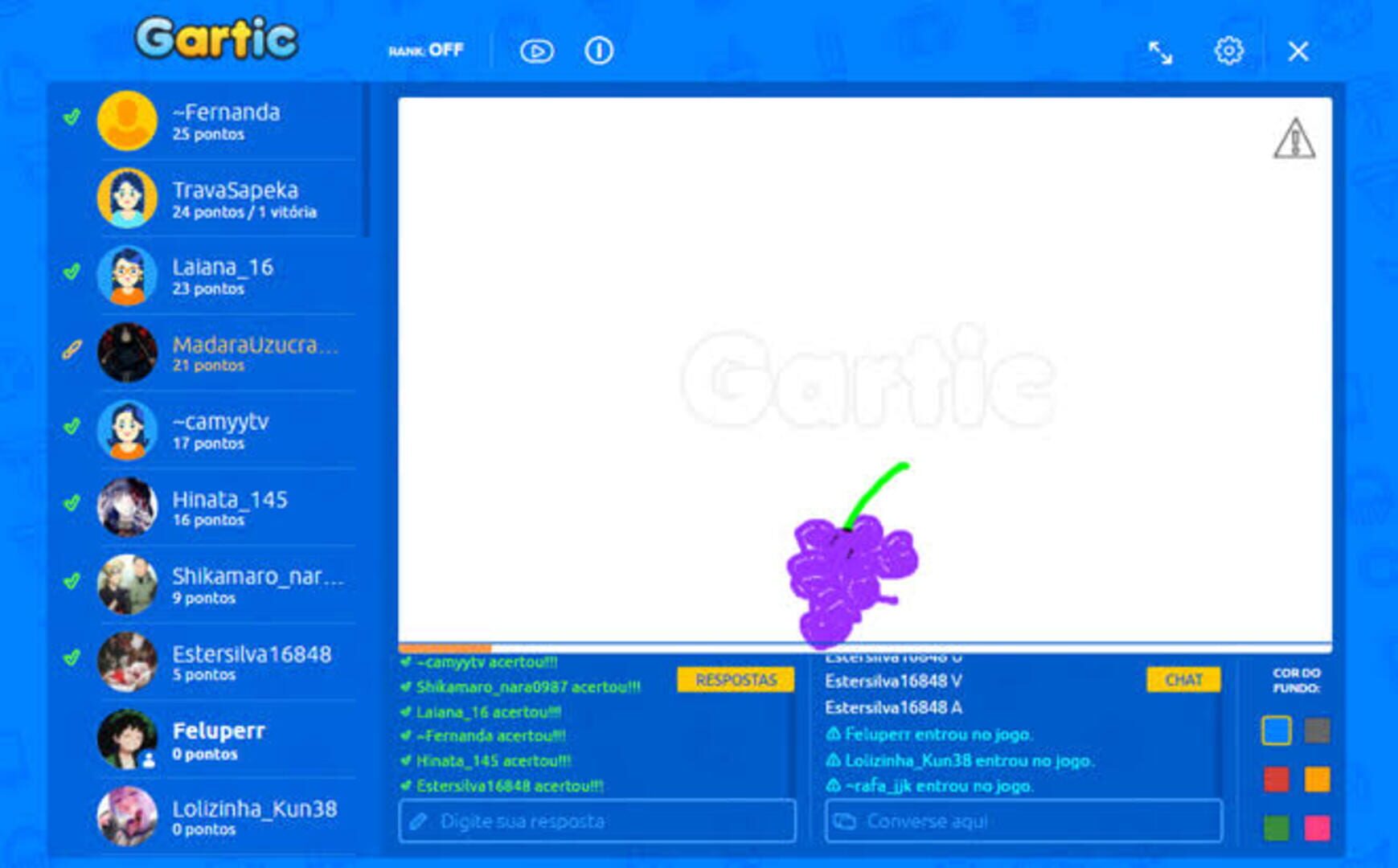Switch to the CHAT tab
The height and width of the screenshot is (868, 1398).
(1183, 680)
